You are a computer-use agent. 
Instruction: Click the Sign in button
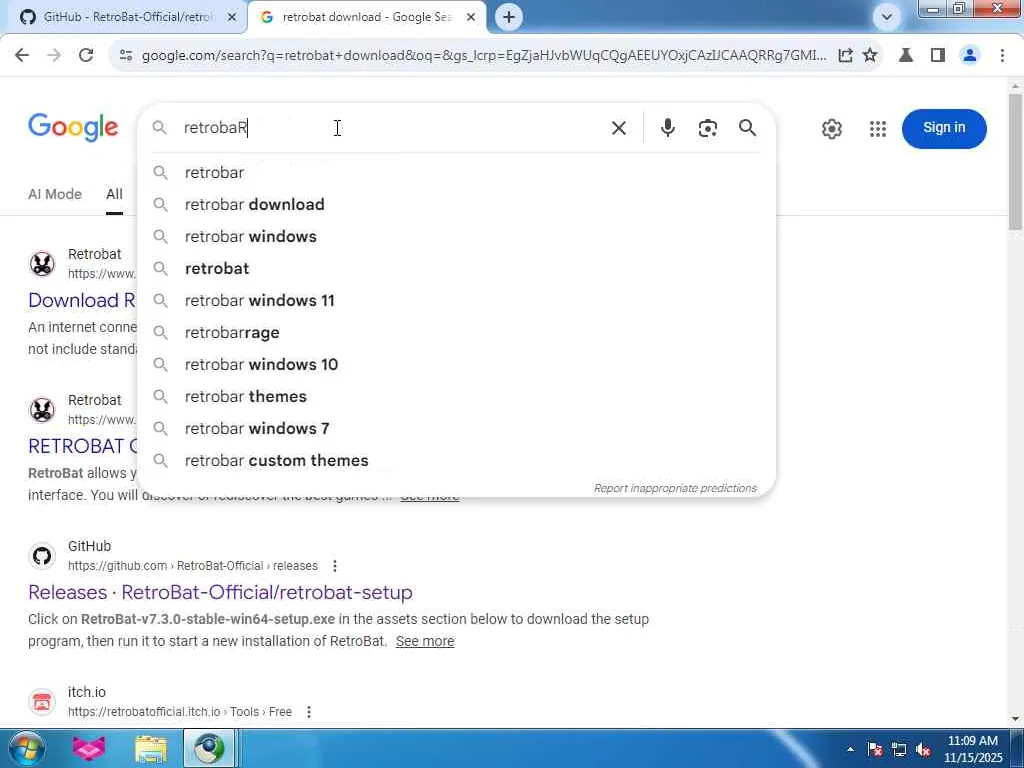(944, 128)
